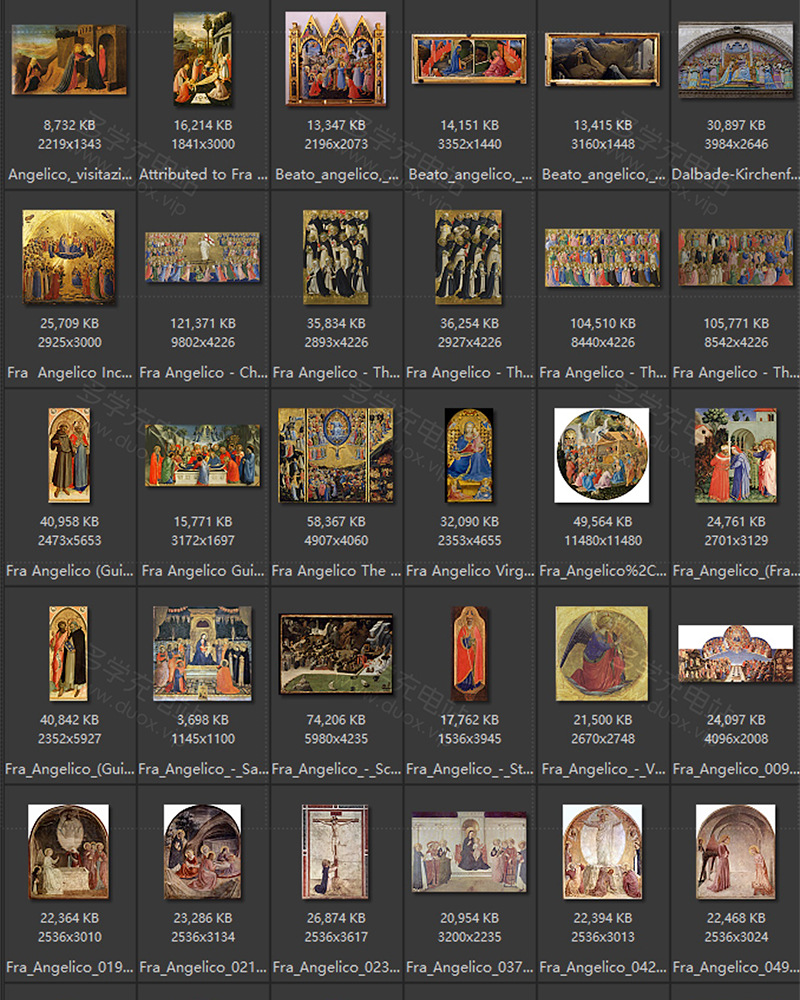Select the Fra_Angelico_019 fresco thumbnail
This screenshot has height=1000, width=800.
(x=69, y=851)
